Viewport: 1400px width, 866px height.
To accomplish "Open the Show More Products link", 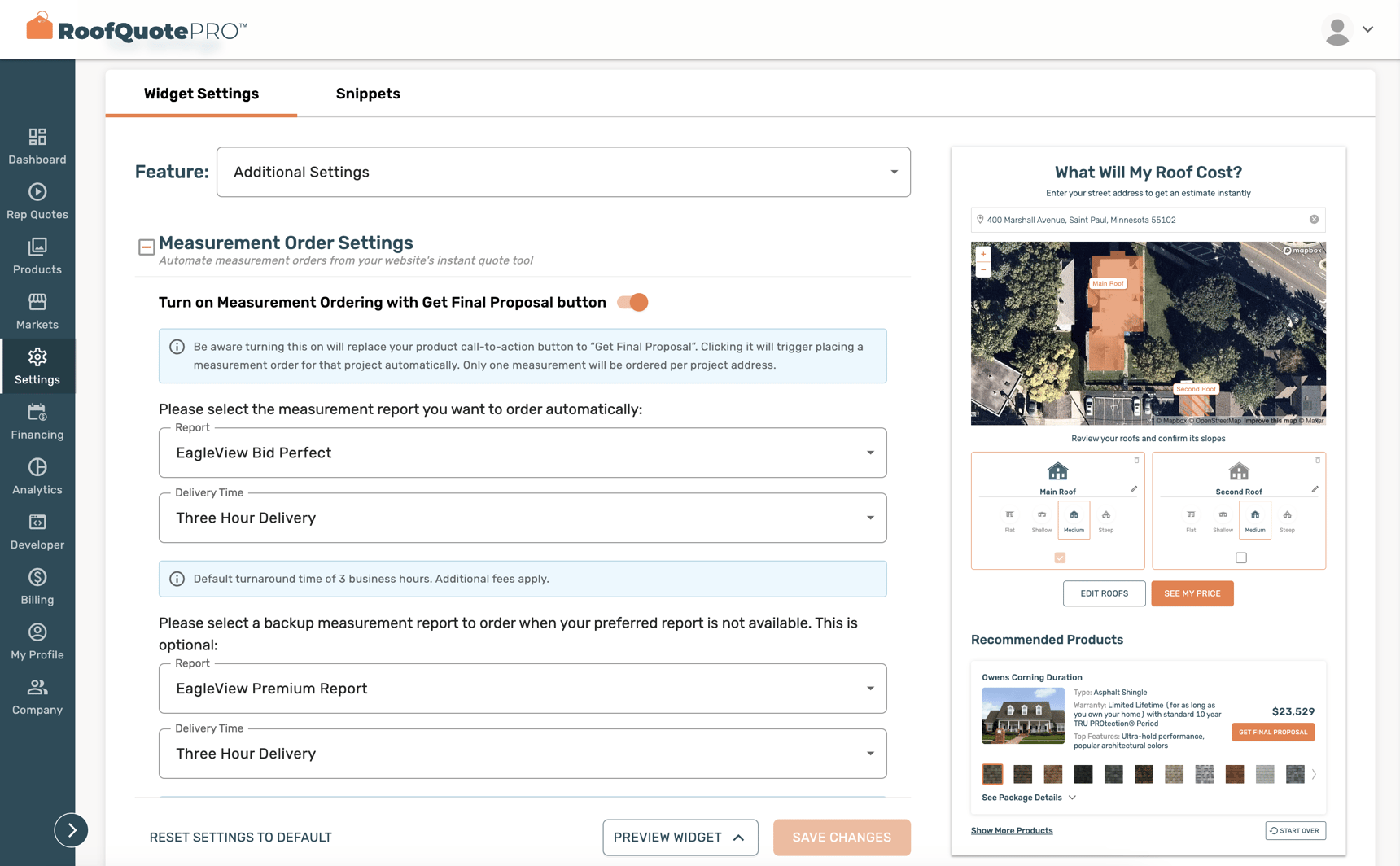I will point(1012,830).
